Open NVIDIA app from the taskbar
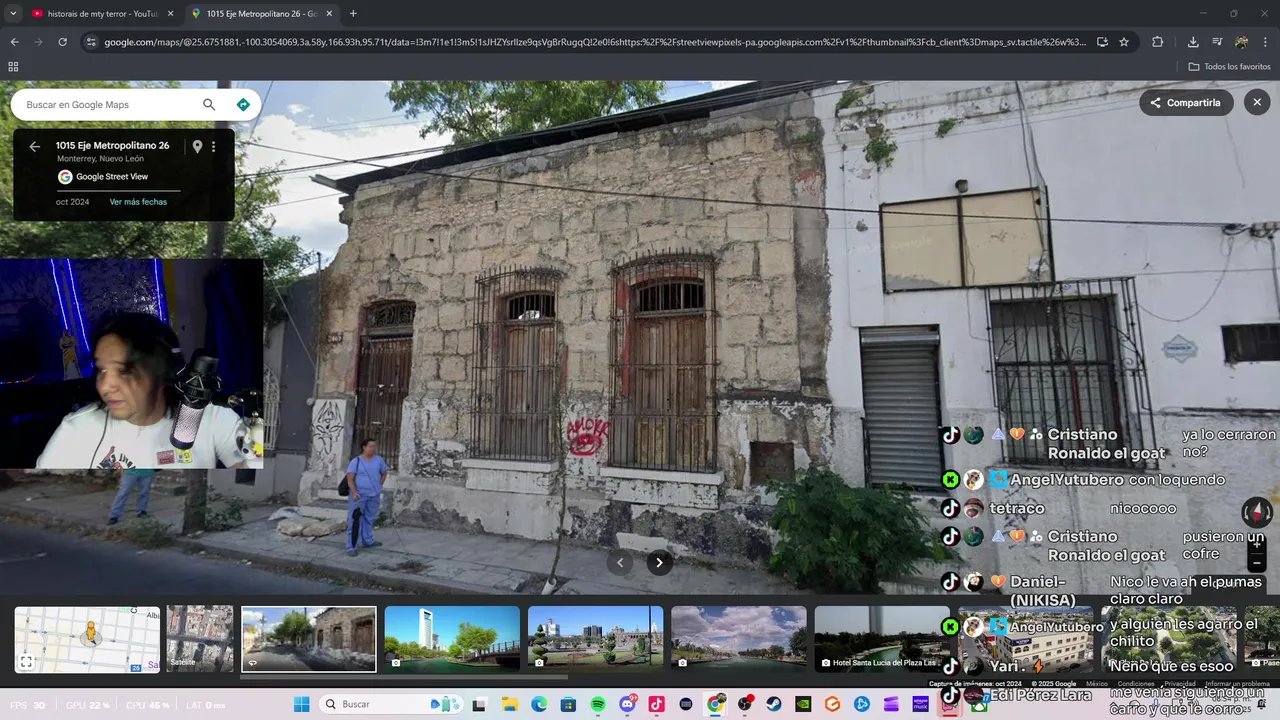 pyautogui.click(x=803, y=704)
